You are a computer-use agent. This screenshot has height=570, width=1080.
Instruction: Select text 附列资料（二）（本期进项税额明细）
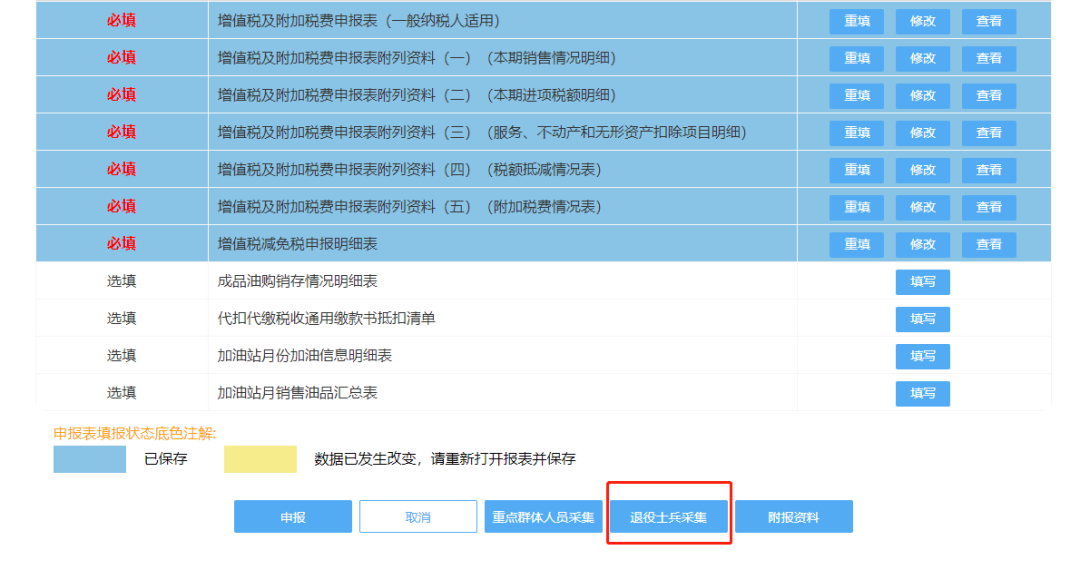click(416, 95)
